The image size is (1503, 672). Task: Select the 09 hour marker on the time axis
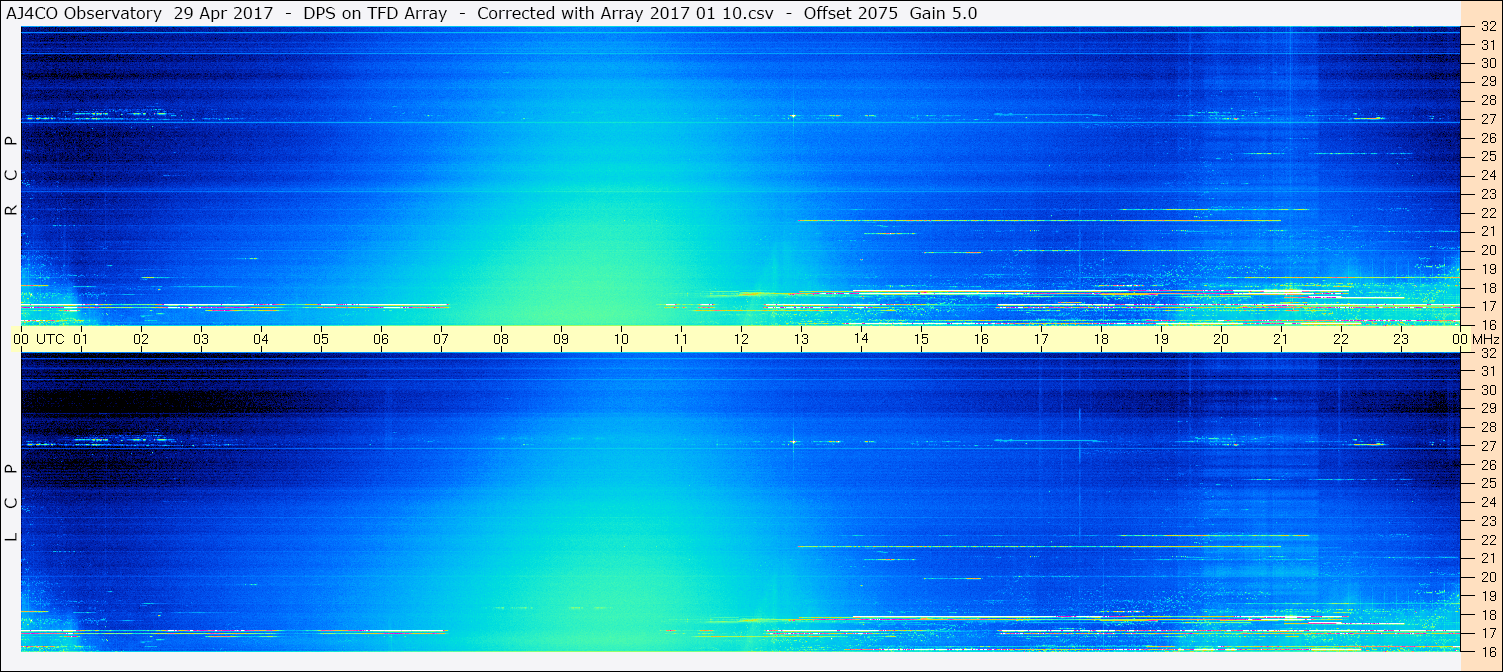point(561,339)
